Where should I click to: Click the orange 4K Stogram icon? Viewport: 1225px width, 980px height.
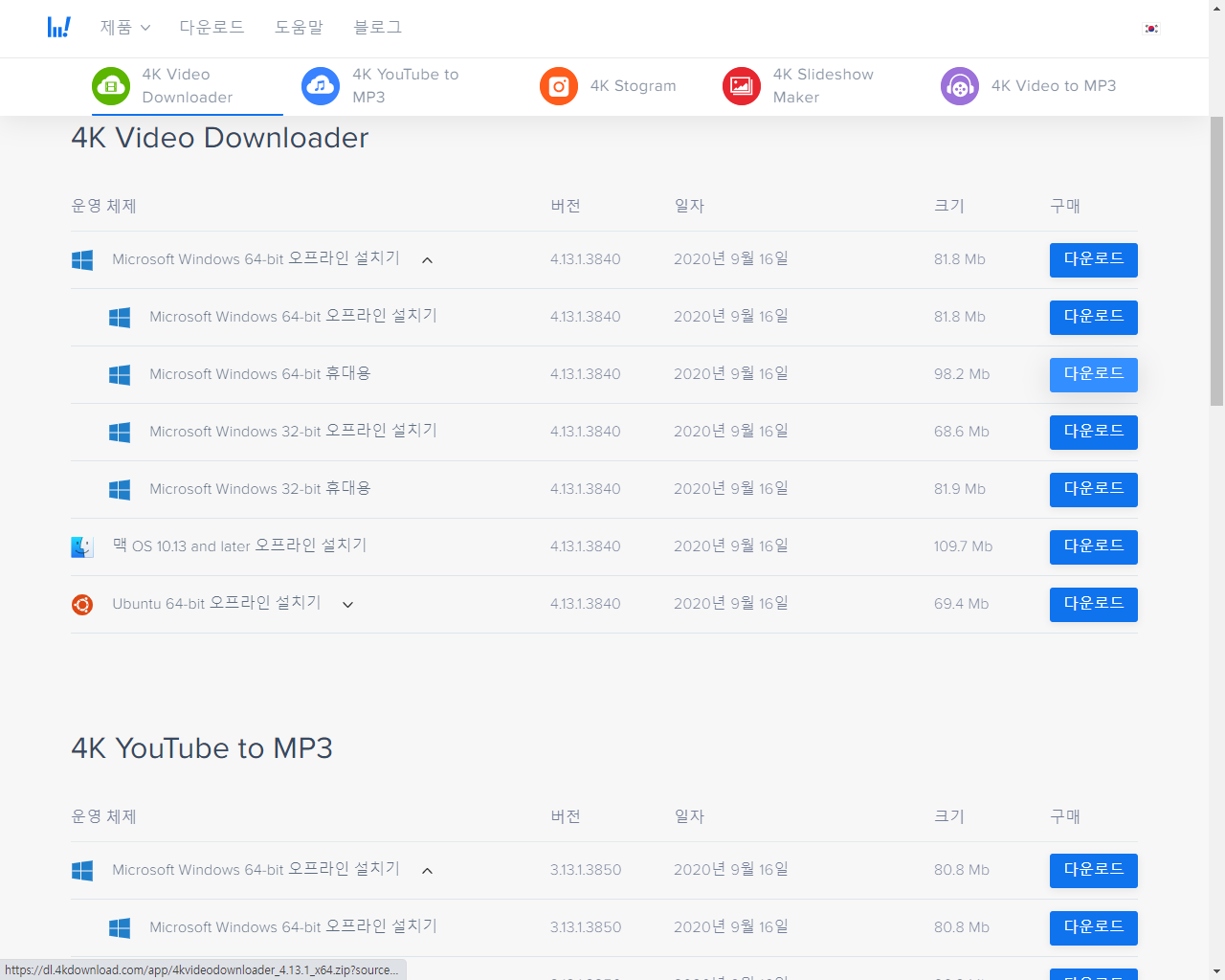click(559, 86)
